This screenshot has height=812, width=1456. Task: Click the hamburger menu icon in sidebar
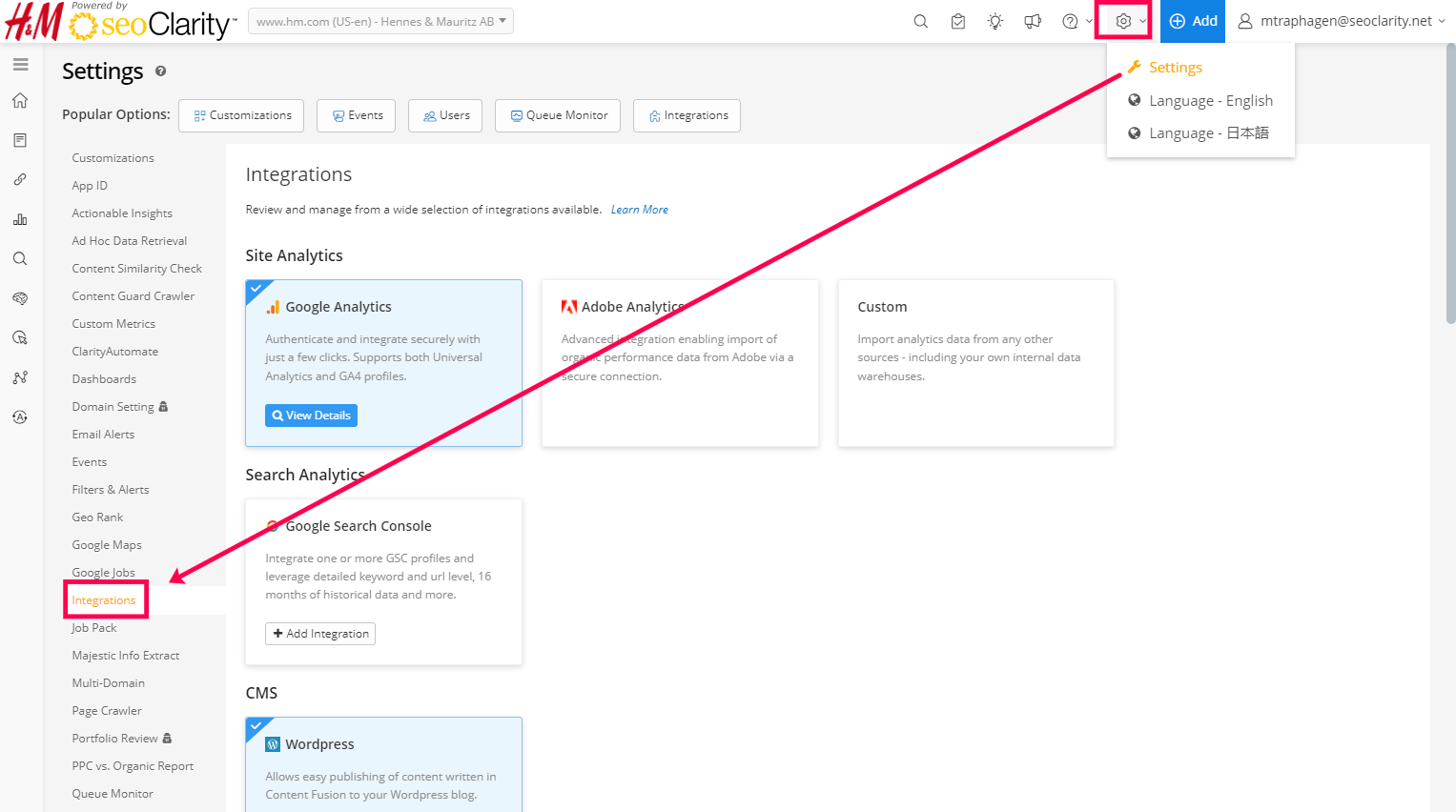[x=20, y=65]
